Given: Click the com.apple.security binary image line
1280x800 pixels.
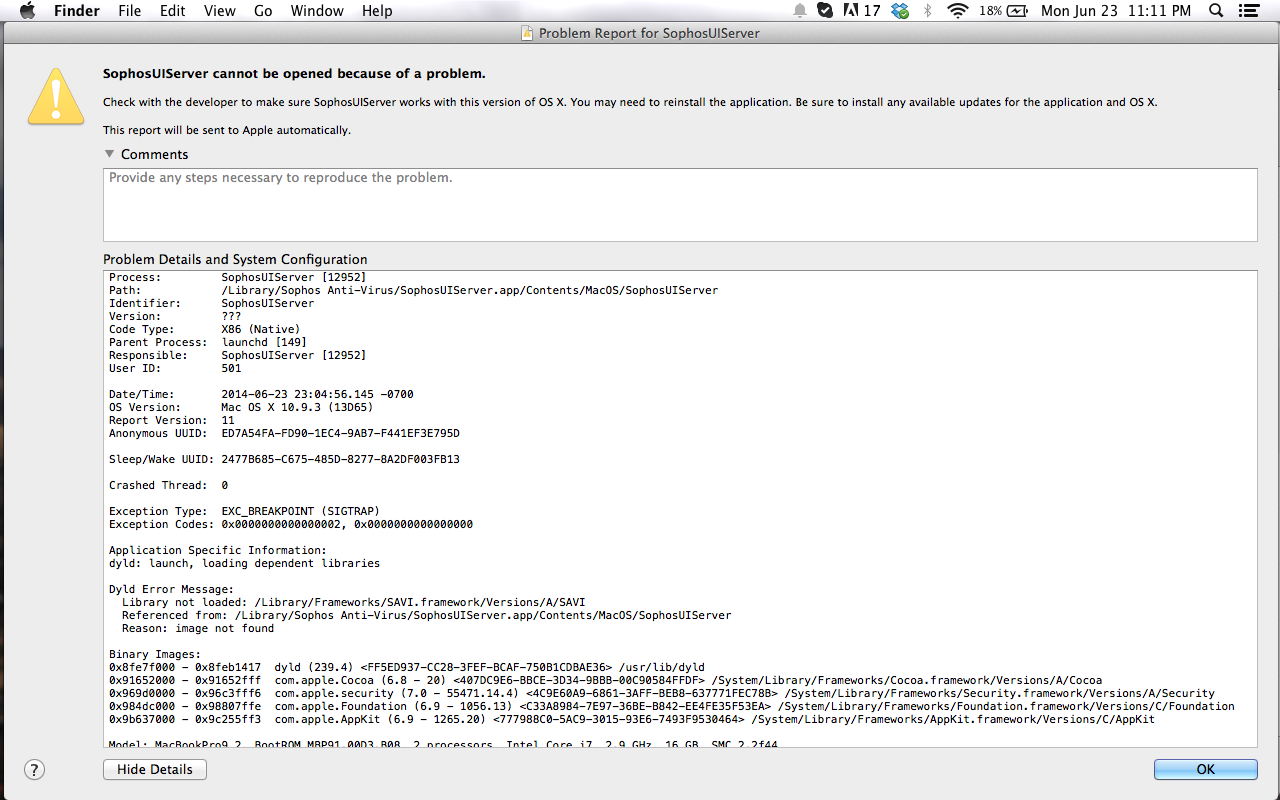Looking at the screenshot, I should pyautogui.click(x=662, y=693).
